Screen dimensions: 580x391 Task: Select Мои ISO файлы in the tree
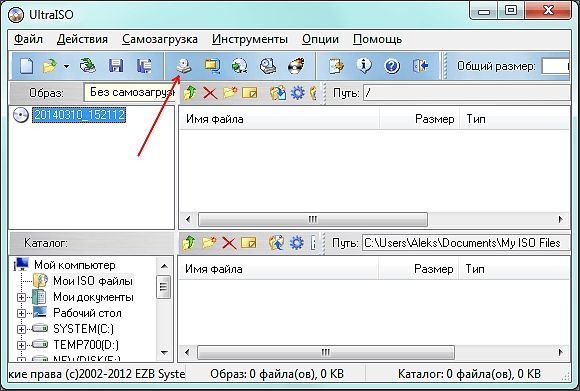(x=93, y=281)
